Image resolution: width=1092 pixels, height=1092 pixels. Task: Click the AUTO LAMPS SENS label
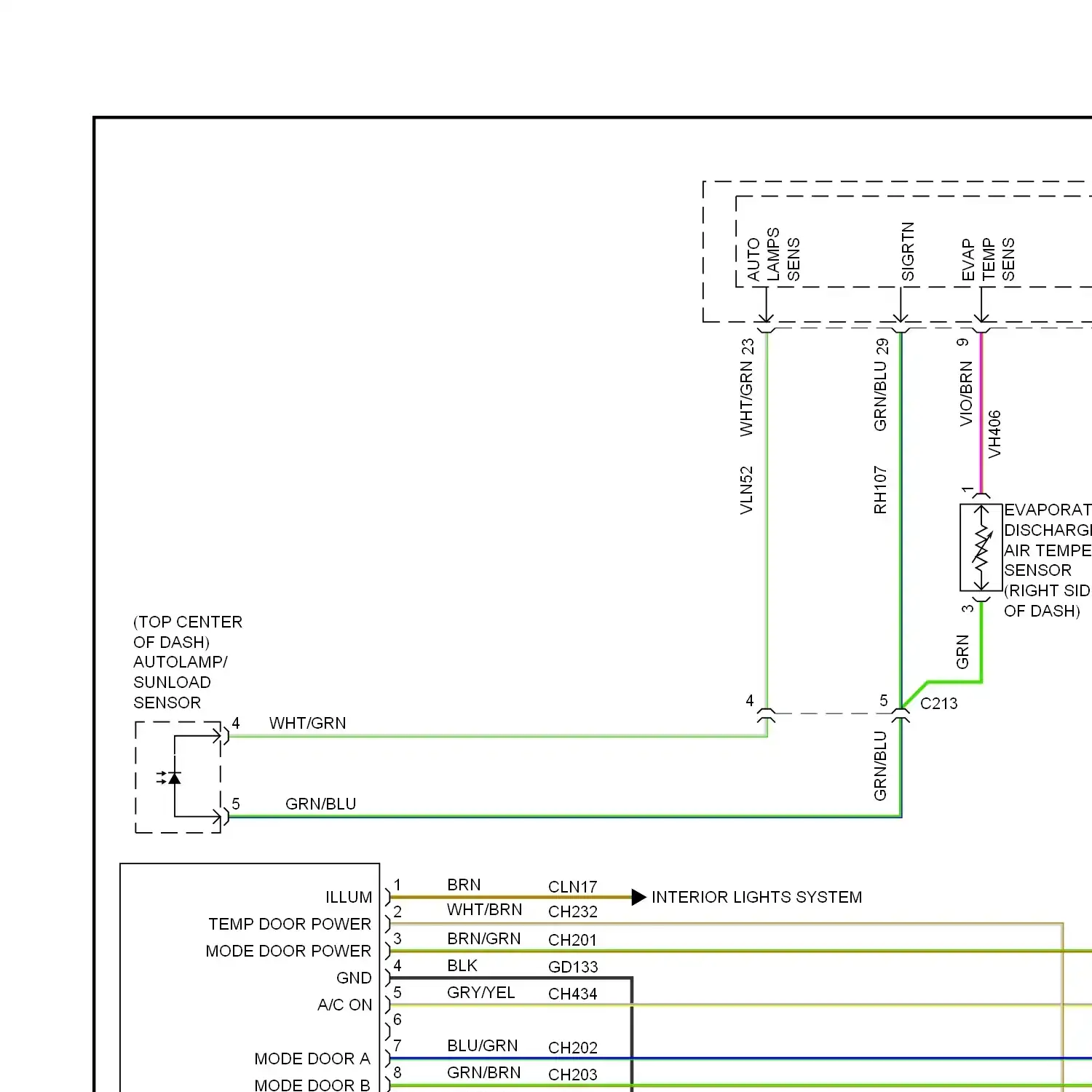coord(773,255)
